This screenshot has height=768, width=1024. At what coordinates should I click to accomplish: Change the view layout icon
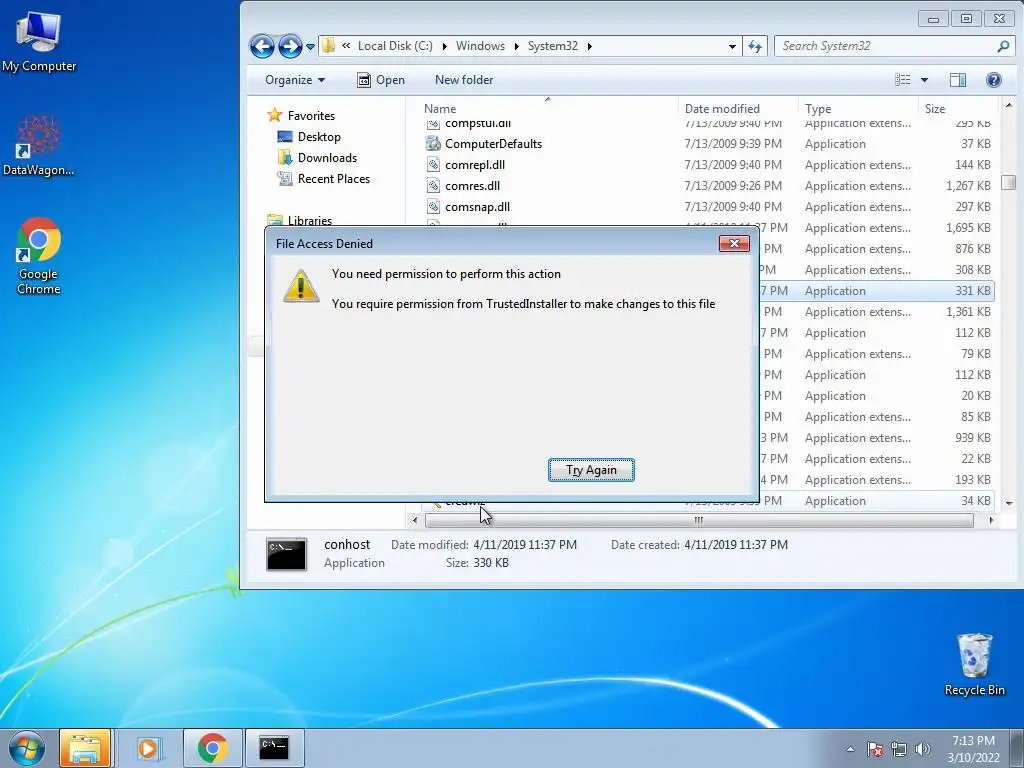(903, 80)
